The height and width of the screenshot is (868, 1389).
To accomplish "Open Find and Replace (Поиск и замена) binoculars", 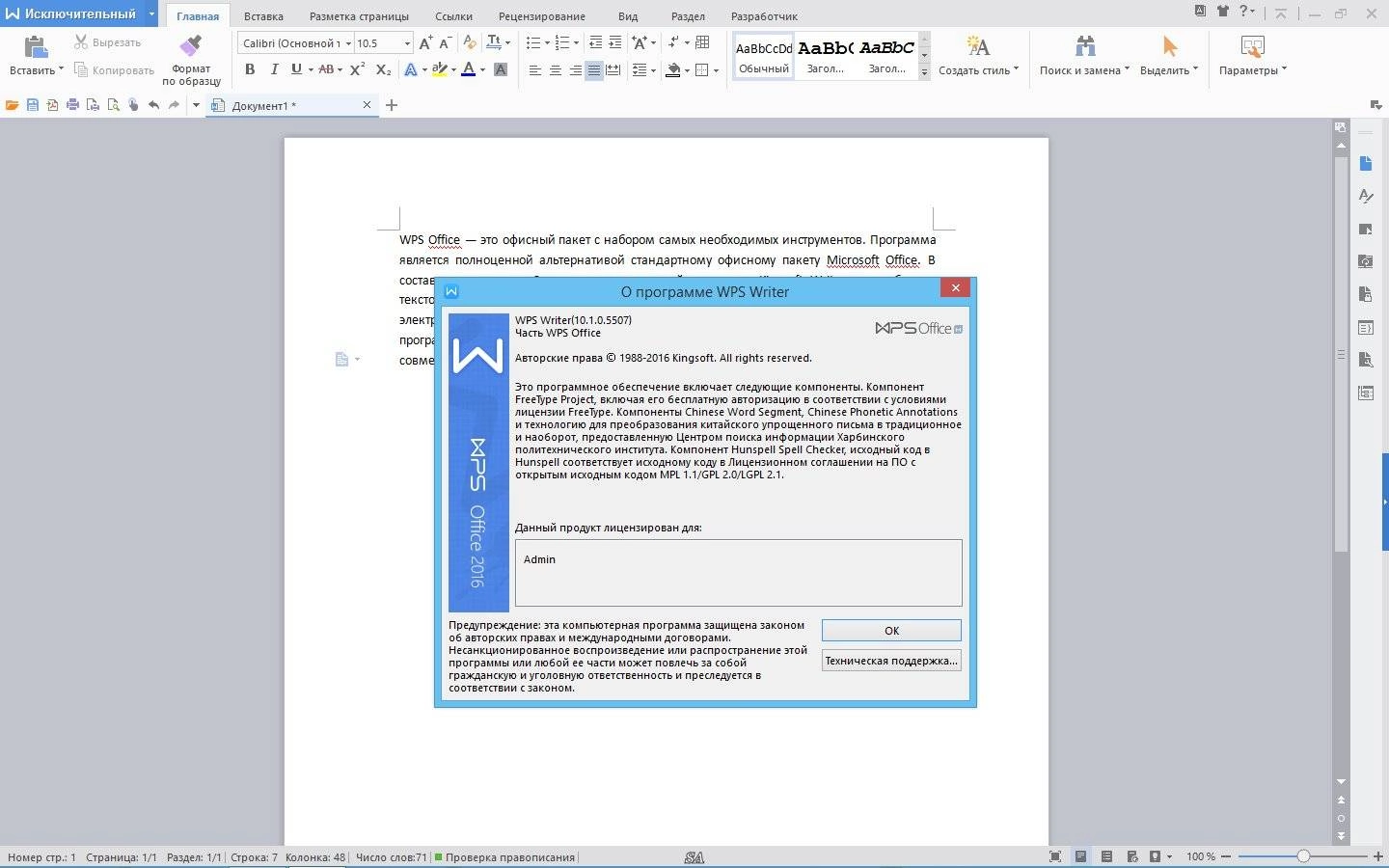I will point(1084,55).
